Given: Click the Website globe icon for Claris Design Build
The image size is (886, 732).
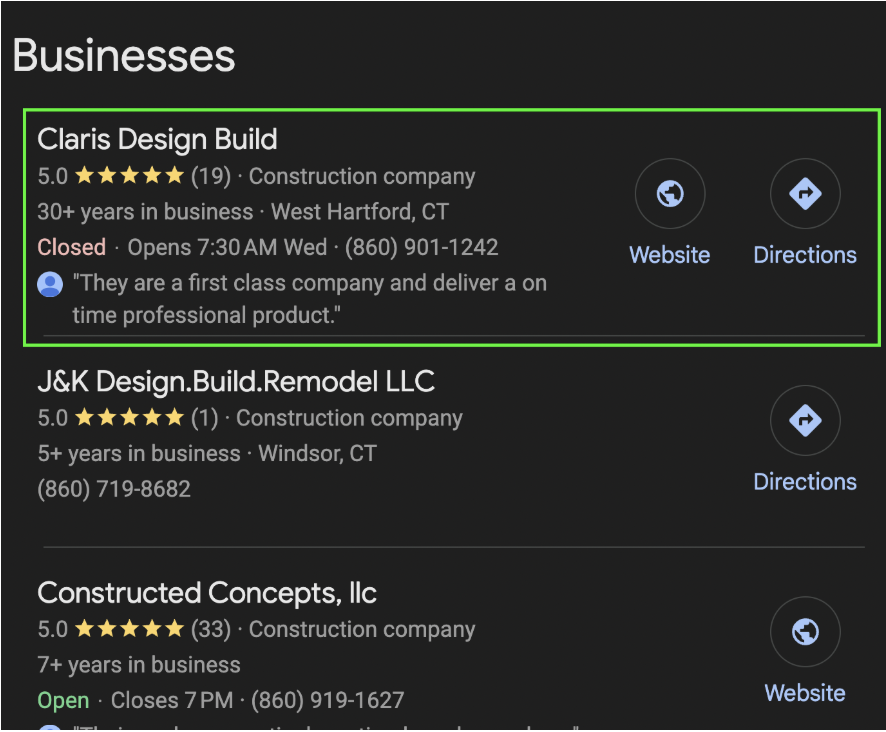Looking at the screenshot, I should (669, 193).
